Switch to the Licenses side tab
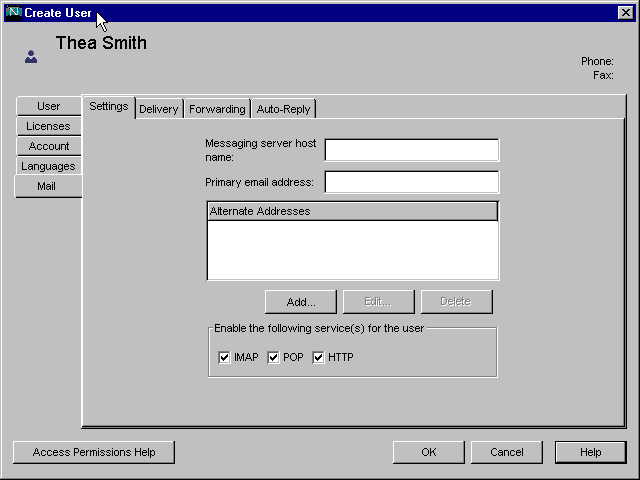 coord(49,126)
